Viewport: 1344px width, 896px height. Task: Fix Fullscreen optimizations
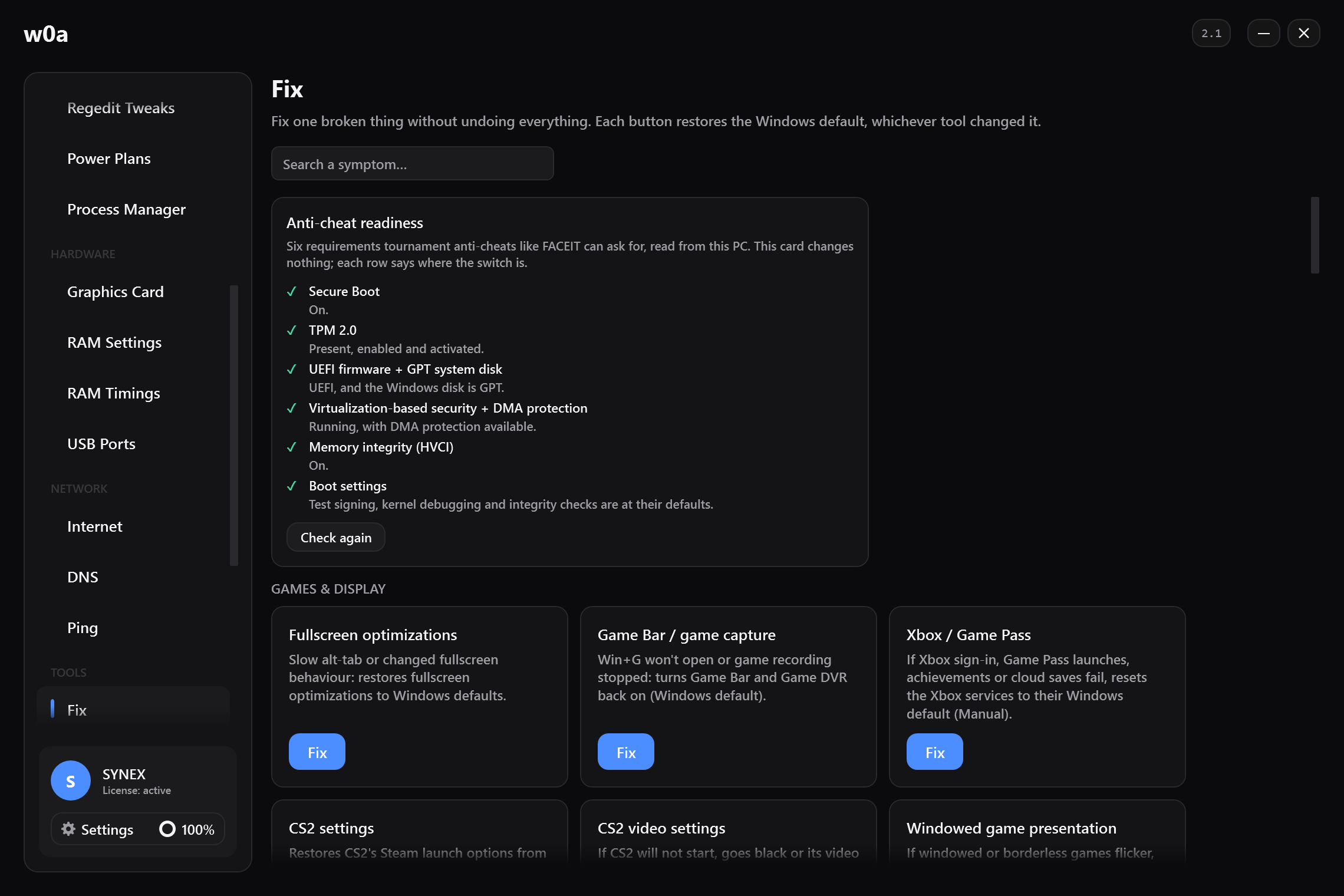[317, 752]
